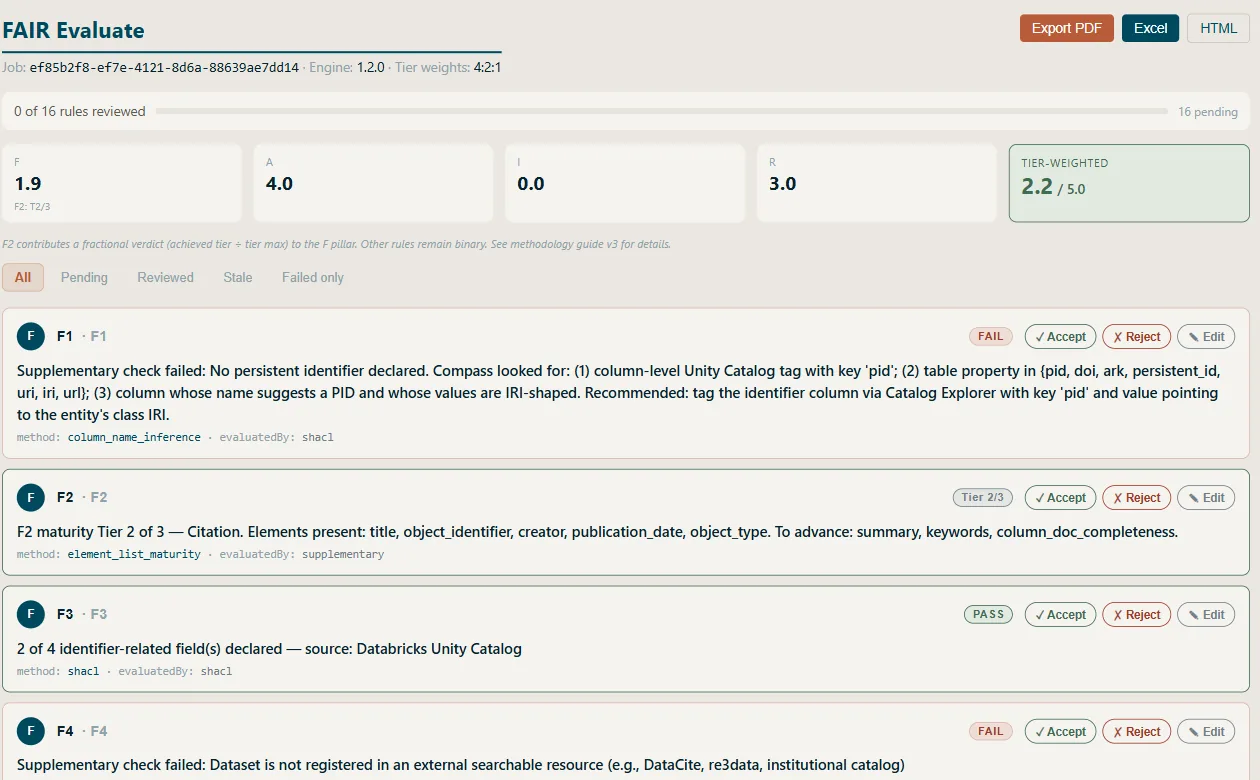This screenshot has width=1260, height=780.
Task: Reject the F1 rule verdict
Action: 1136,337
